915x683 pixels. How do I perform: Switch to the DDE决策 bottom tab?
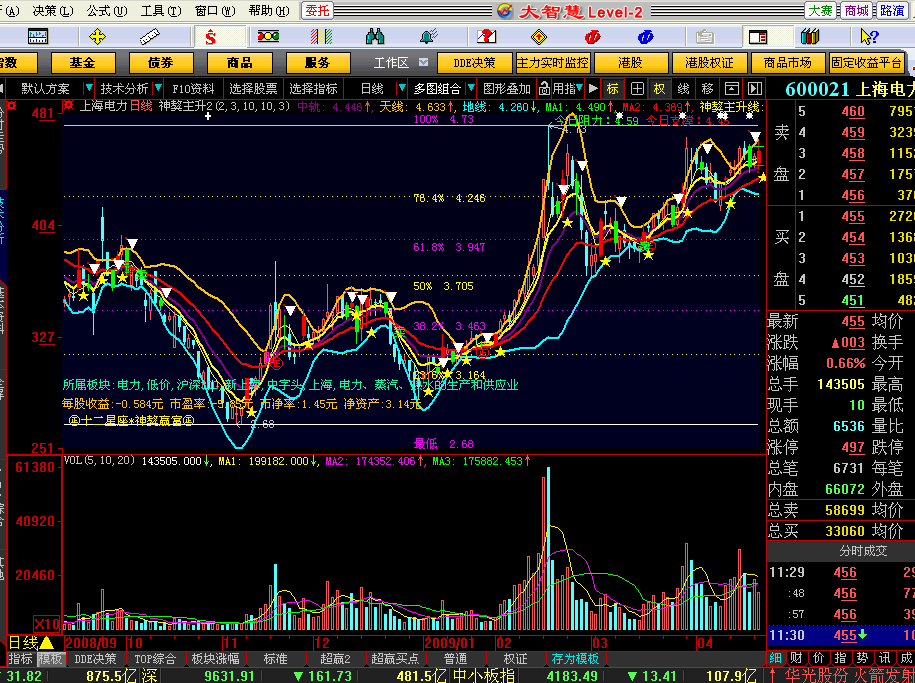[x=96, y=659]
